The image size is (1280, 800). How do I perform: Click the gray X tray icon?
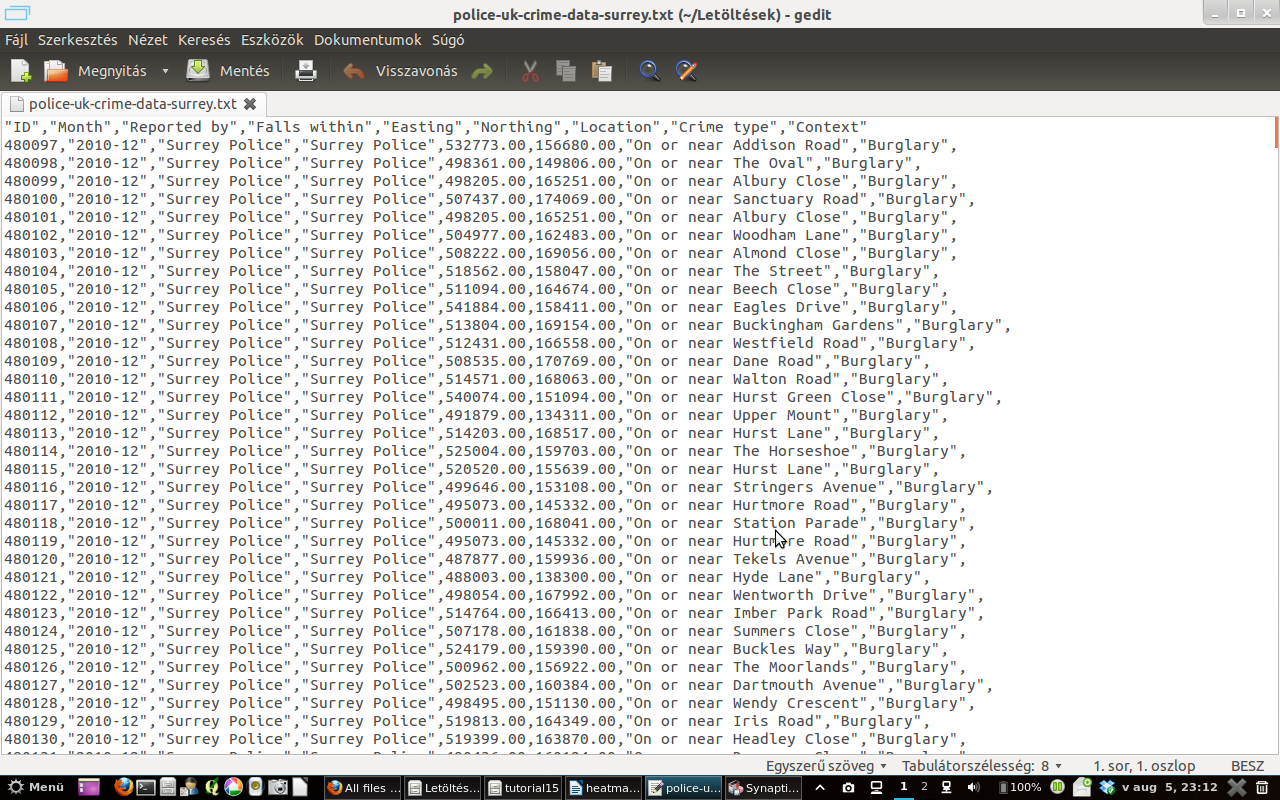(1236, 787)
